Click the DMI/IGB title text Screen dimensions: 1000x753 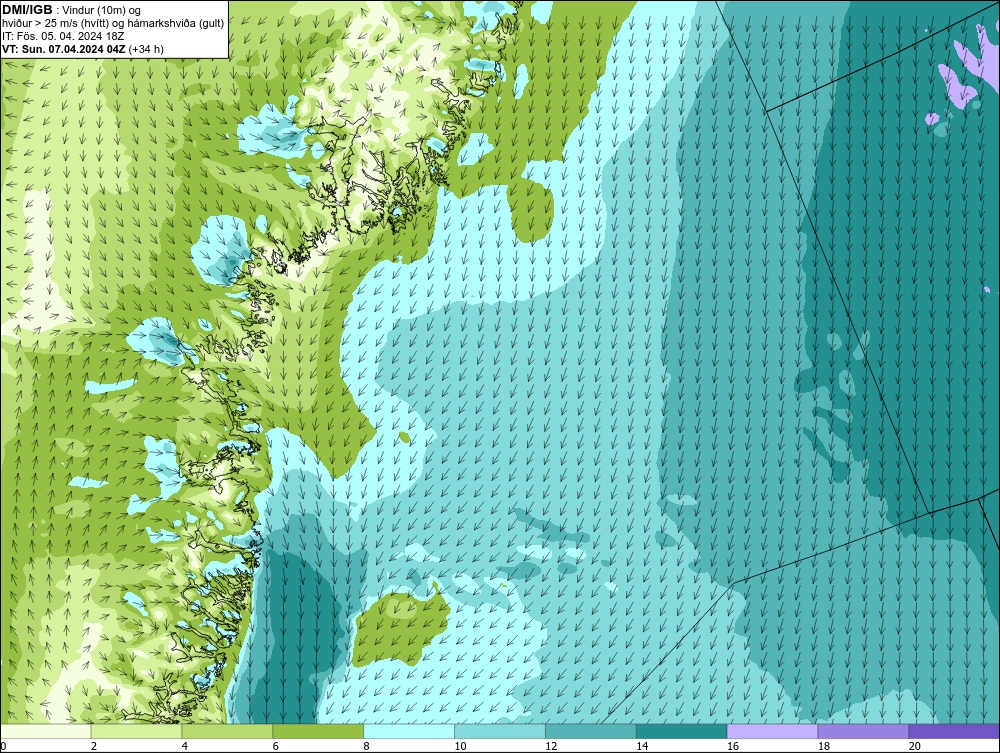(27, 10)
